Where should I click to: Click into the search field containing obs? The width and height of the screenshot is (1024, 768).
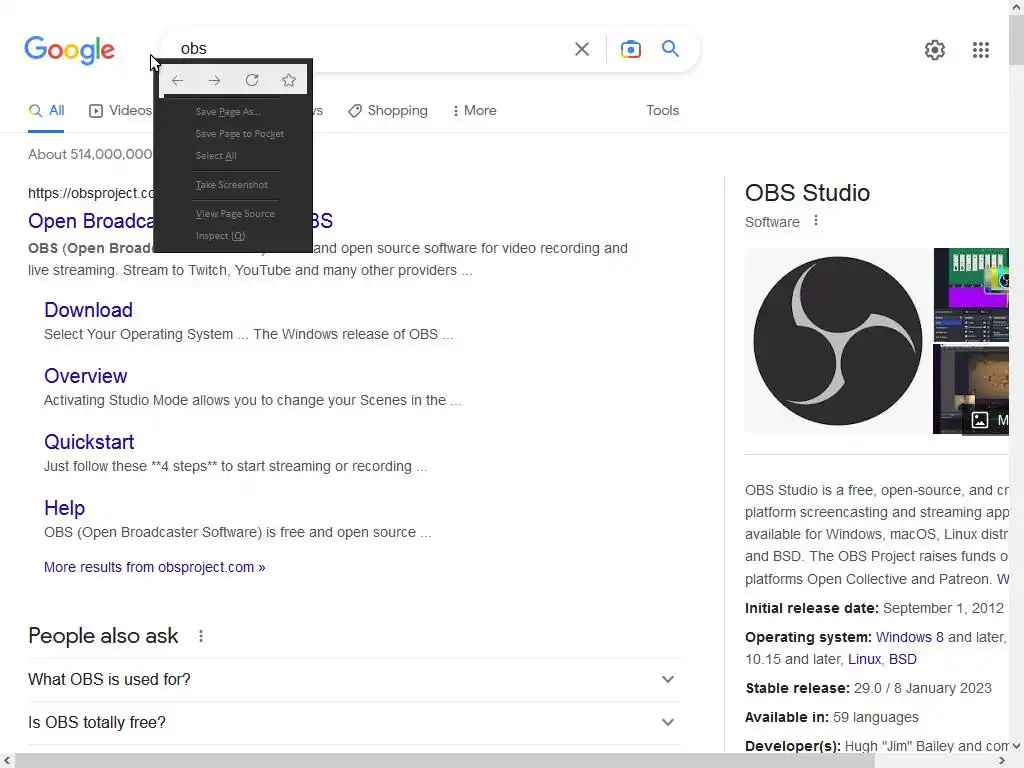(372, 49)
